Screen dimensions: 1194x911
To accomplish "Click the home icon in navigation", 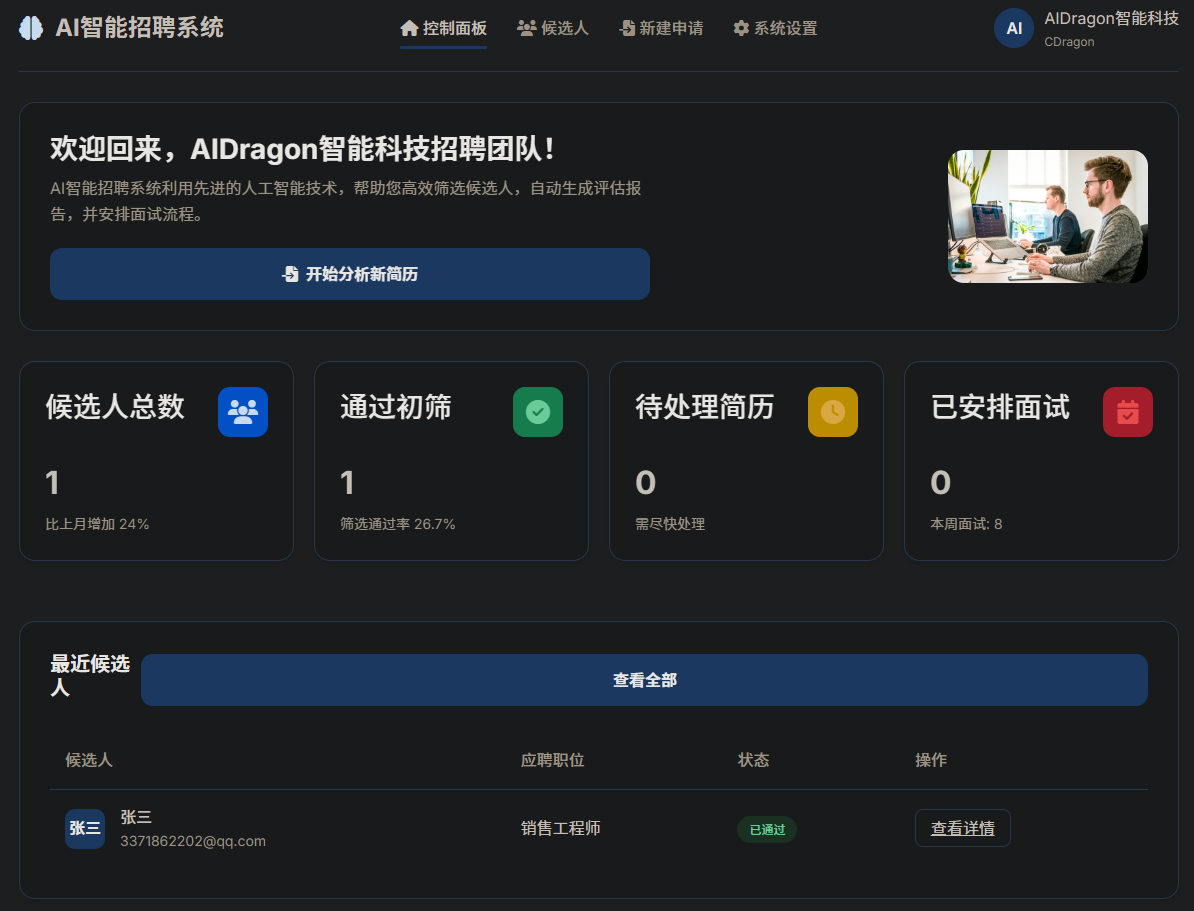I will (409, 28).
